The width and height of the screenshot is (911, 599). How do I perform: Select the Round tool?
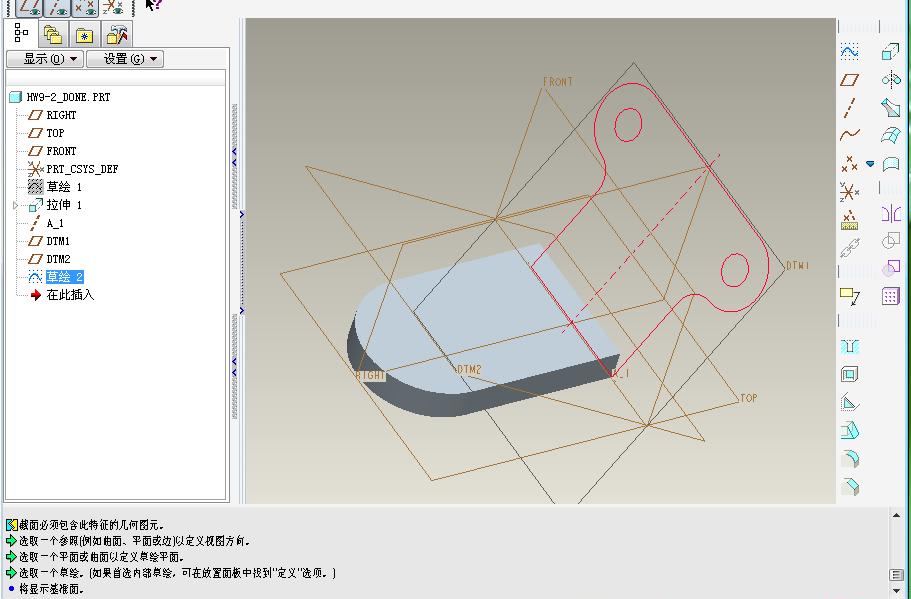point(849,458)
